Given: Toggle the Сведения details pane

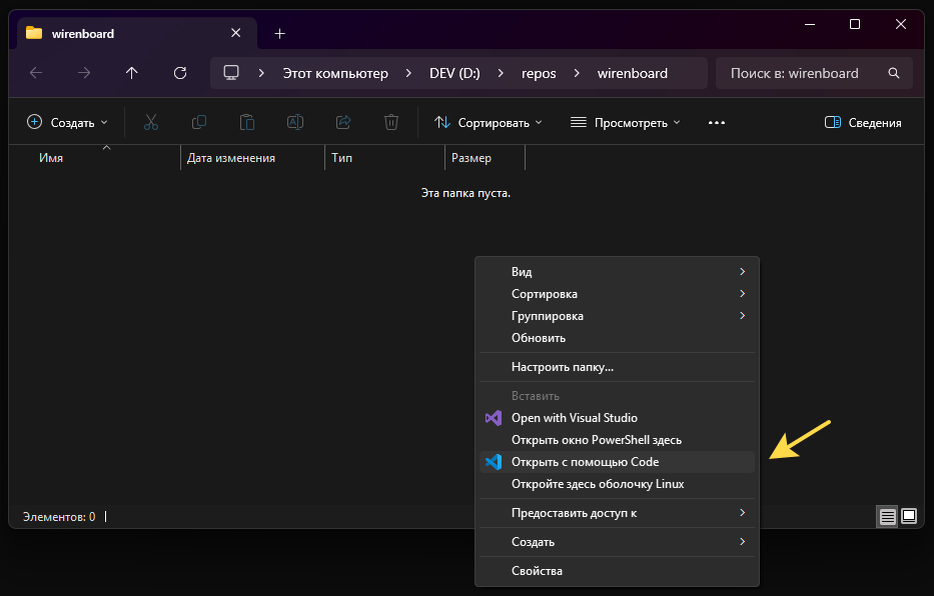Looking at the screenshot, I should pos(863,123).
